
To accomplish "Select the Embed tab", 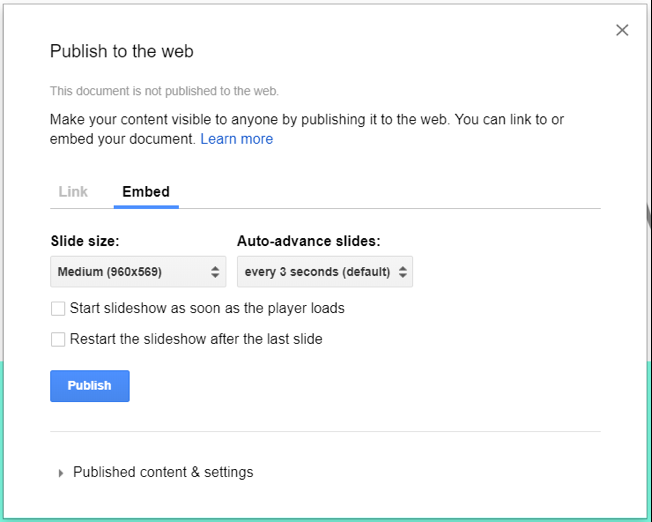I will 146,192.
